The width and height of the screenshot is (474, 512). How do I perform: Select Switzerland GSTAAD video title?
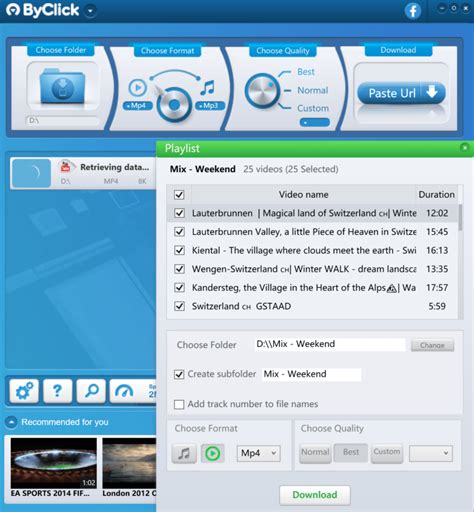pos(241,306)
